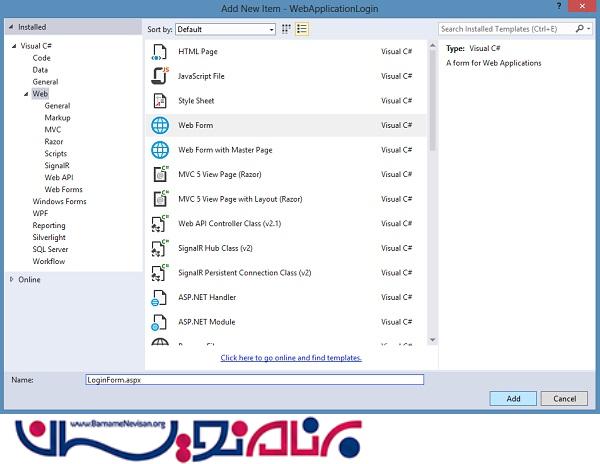The width and height of the screenshot is (600, 464).
Task: Choose the Style Sheet template icon
Action: tap(159, 101)
